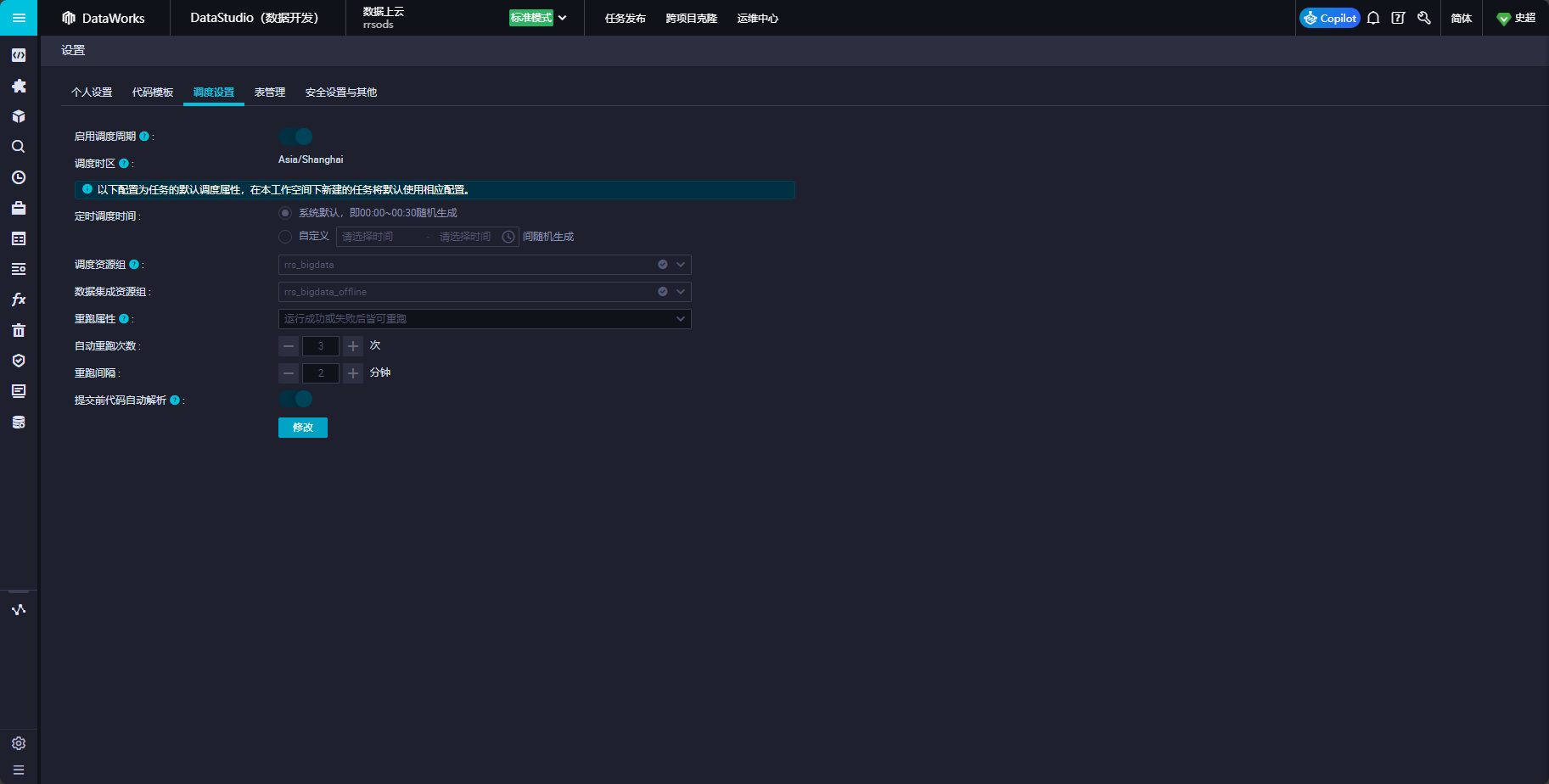The width and height of the screenshot is (1549, 784).
Task: Open the list-settings sidebar icon
Action: pos(19,269)
